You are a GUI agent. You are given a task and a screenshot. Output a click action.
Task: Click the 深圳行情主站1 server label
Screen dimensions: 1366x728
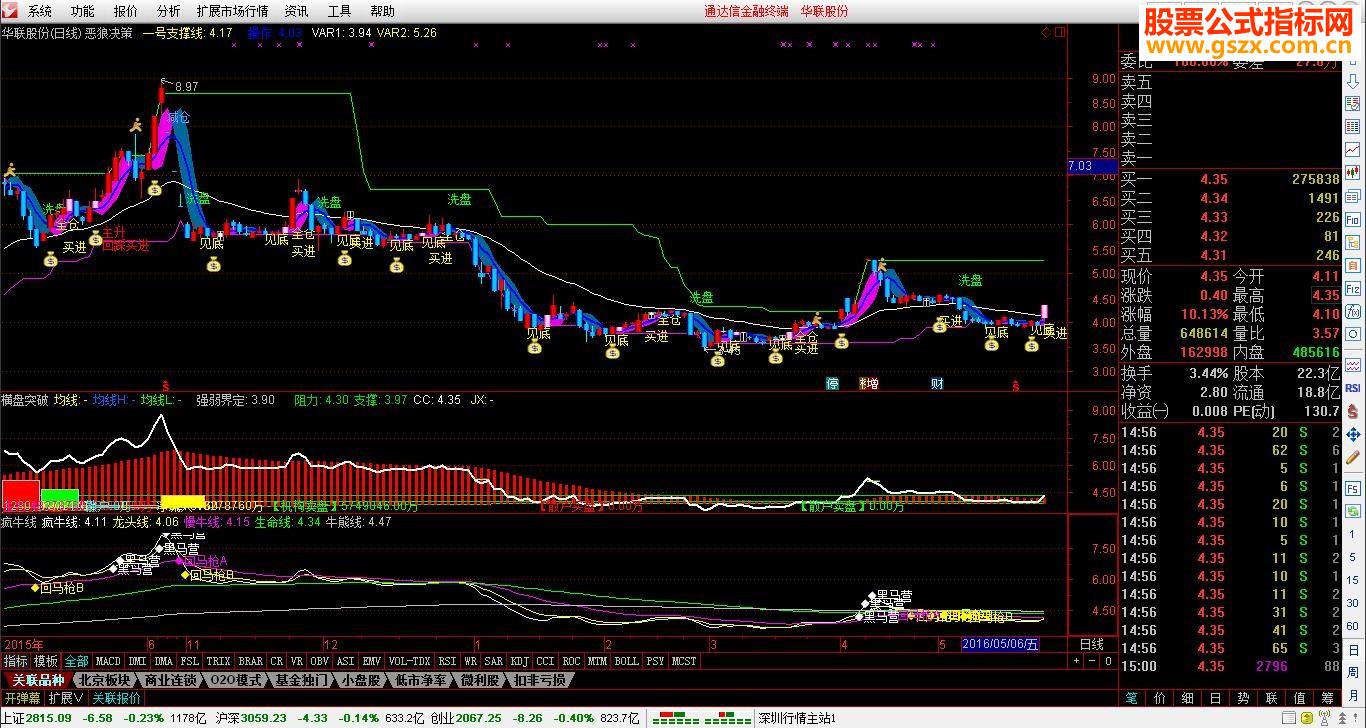(x=796, y=718)
